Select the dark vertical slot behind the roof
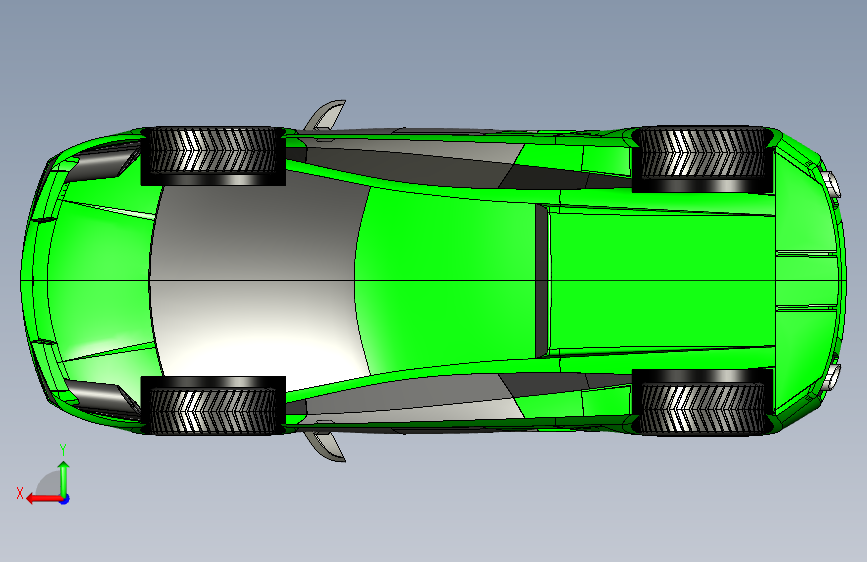The width and height of the screenshot is (867, 562). point(542,281)
